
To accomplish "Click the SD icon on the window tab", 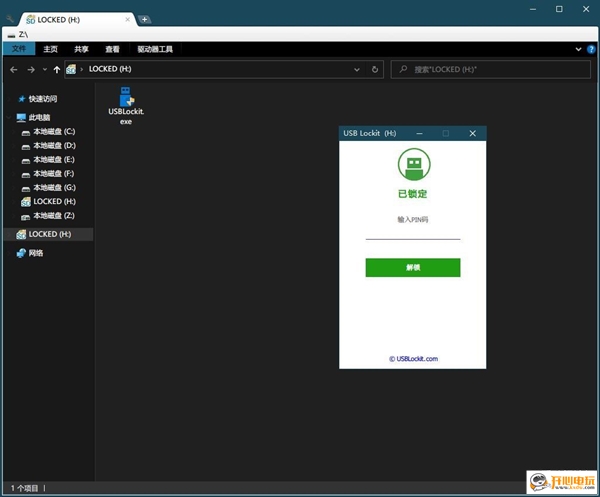I will 31,20.
